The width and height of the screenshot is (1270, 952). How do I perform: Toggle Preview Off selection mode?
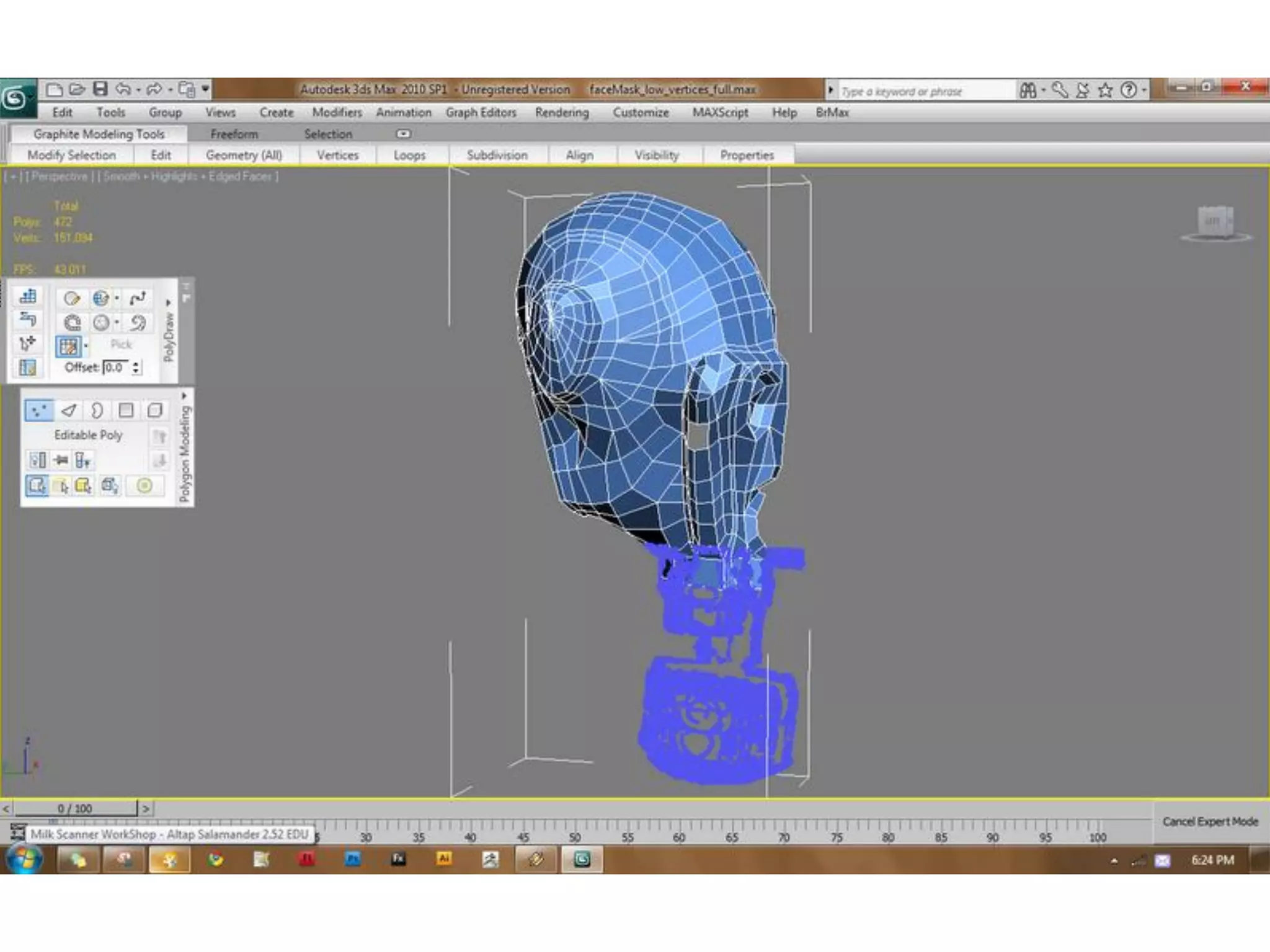coord(37,485)
